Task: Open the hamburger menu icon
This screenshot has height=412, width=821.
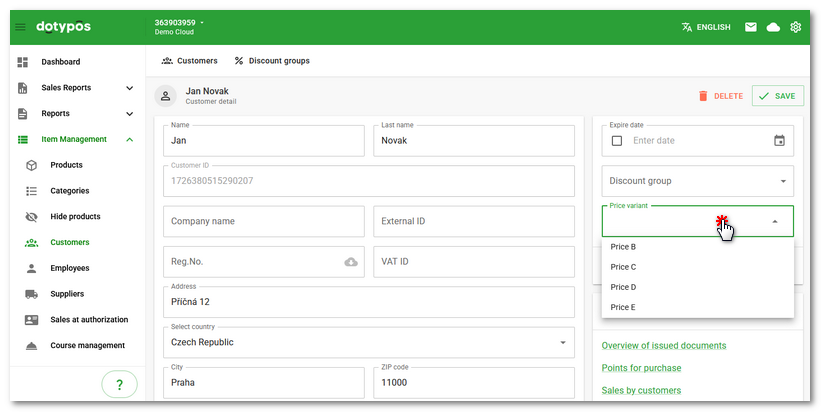Action: click(21, 27)
